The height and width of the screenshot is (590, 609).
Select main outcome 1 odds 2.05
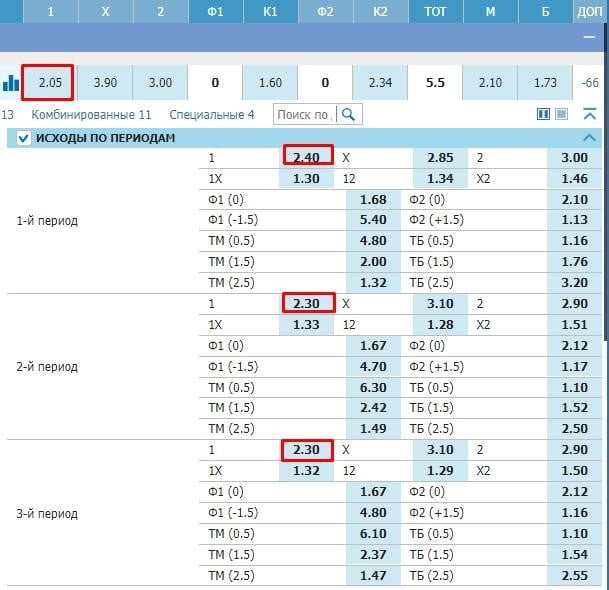click(50, 83)
